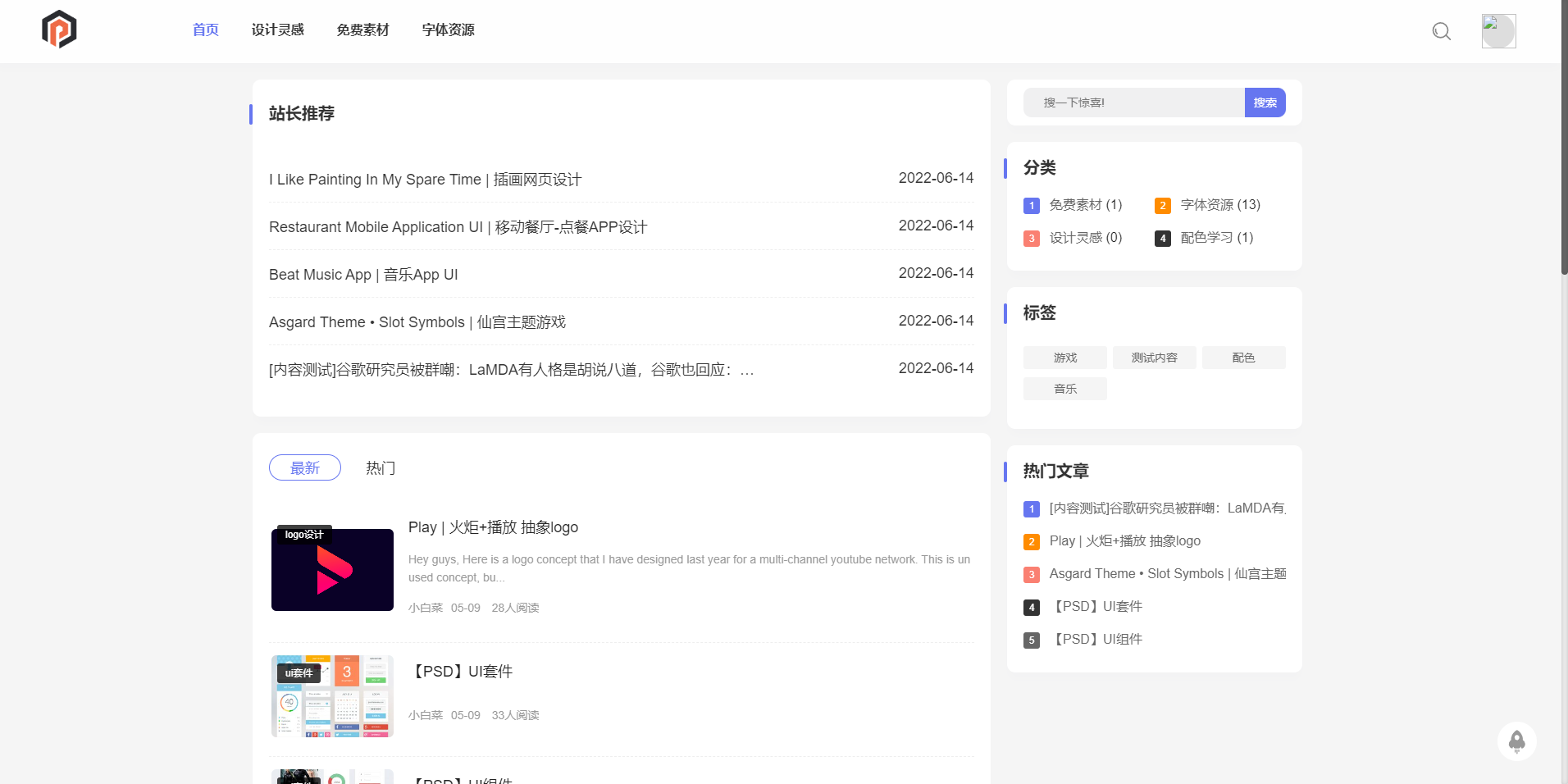
Task: Click the 测试内容 tag chip
Action: click(1154, 357)
